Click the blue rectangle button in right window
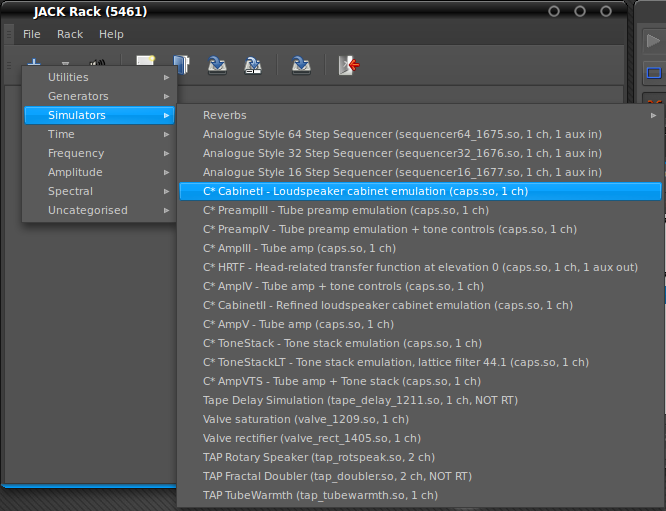 click(x=654, y=73)
